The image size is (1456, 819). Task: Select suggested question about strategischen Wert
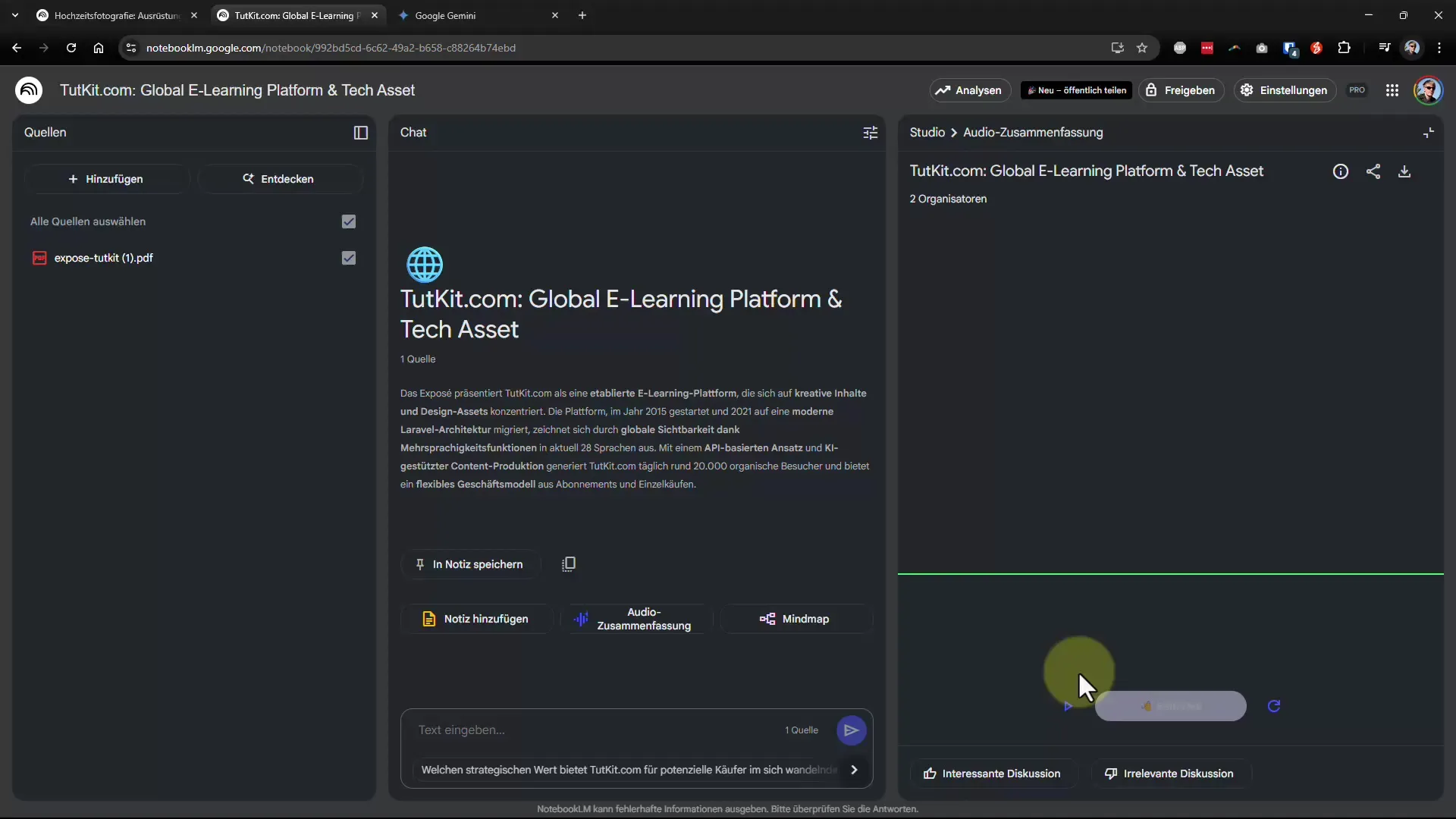pos(629,770)
